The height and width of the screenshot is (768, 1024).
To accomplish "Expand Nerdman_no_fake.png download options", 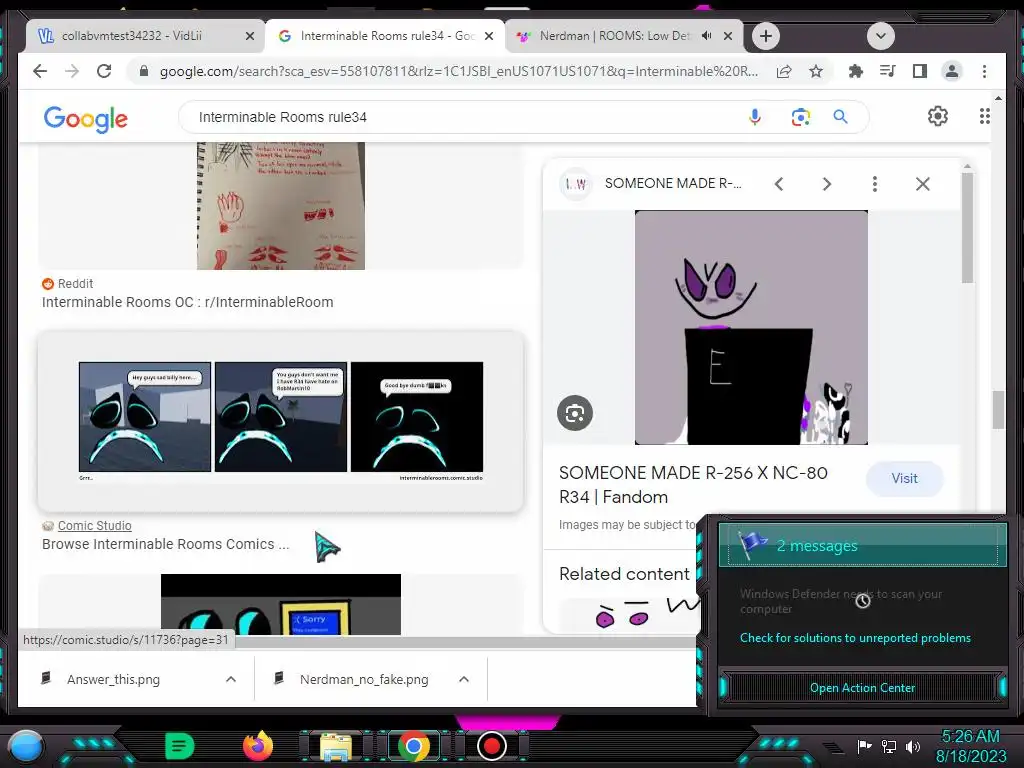I will pos(464,679).
